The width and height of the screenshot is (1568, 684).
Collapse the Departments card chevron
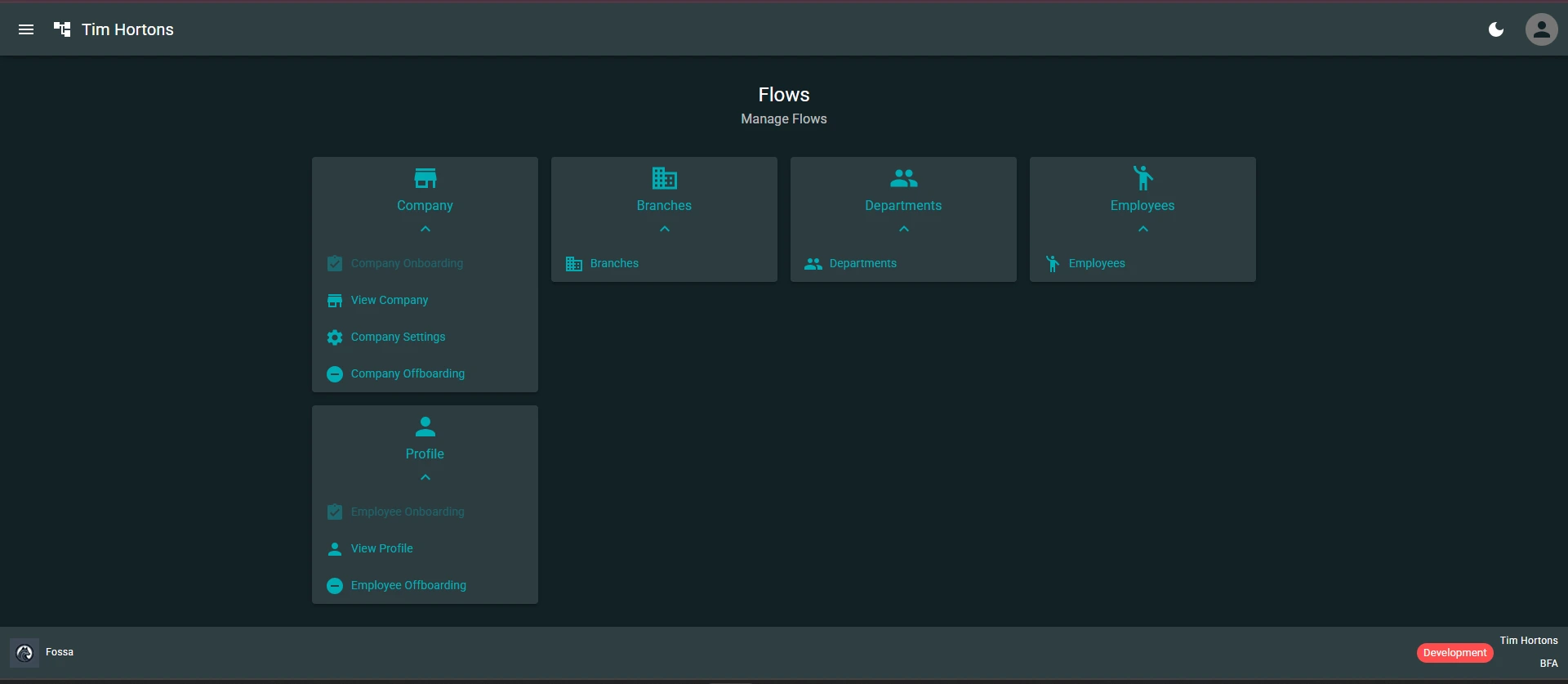click(x=903, y=230)
